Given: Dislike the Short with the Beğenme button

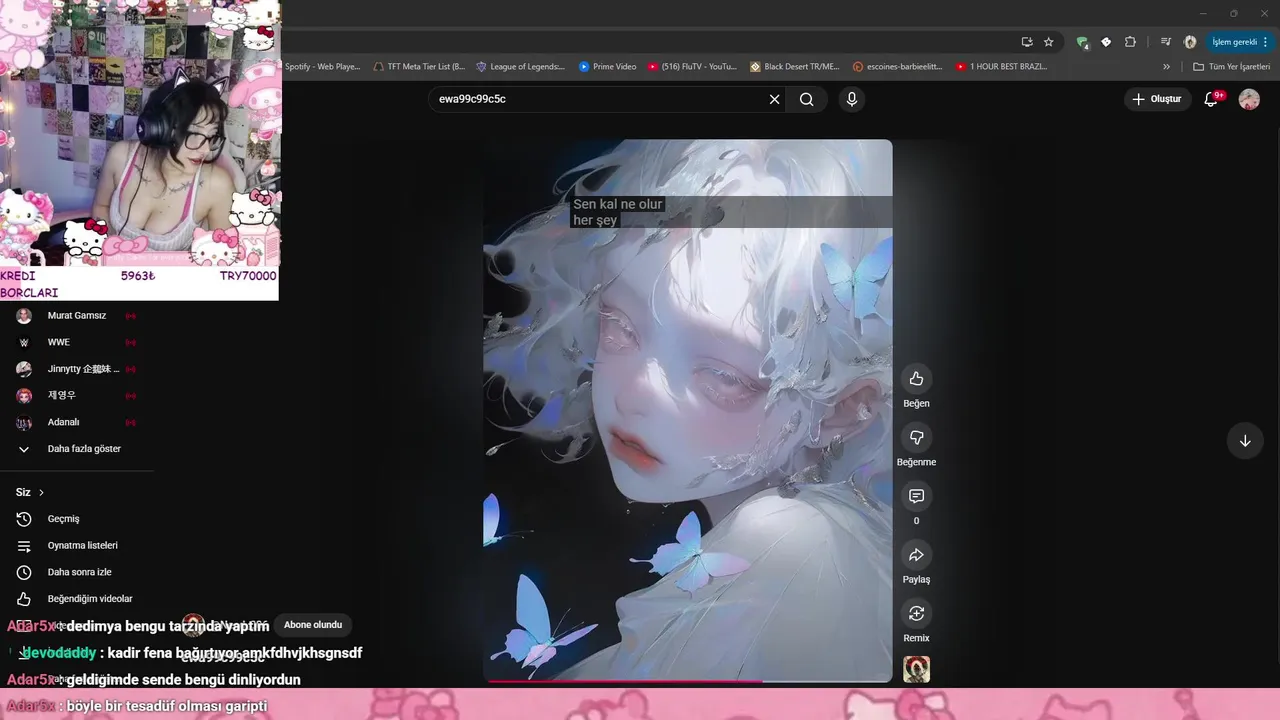Looking at the screenshot, I should click(916, 437).
